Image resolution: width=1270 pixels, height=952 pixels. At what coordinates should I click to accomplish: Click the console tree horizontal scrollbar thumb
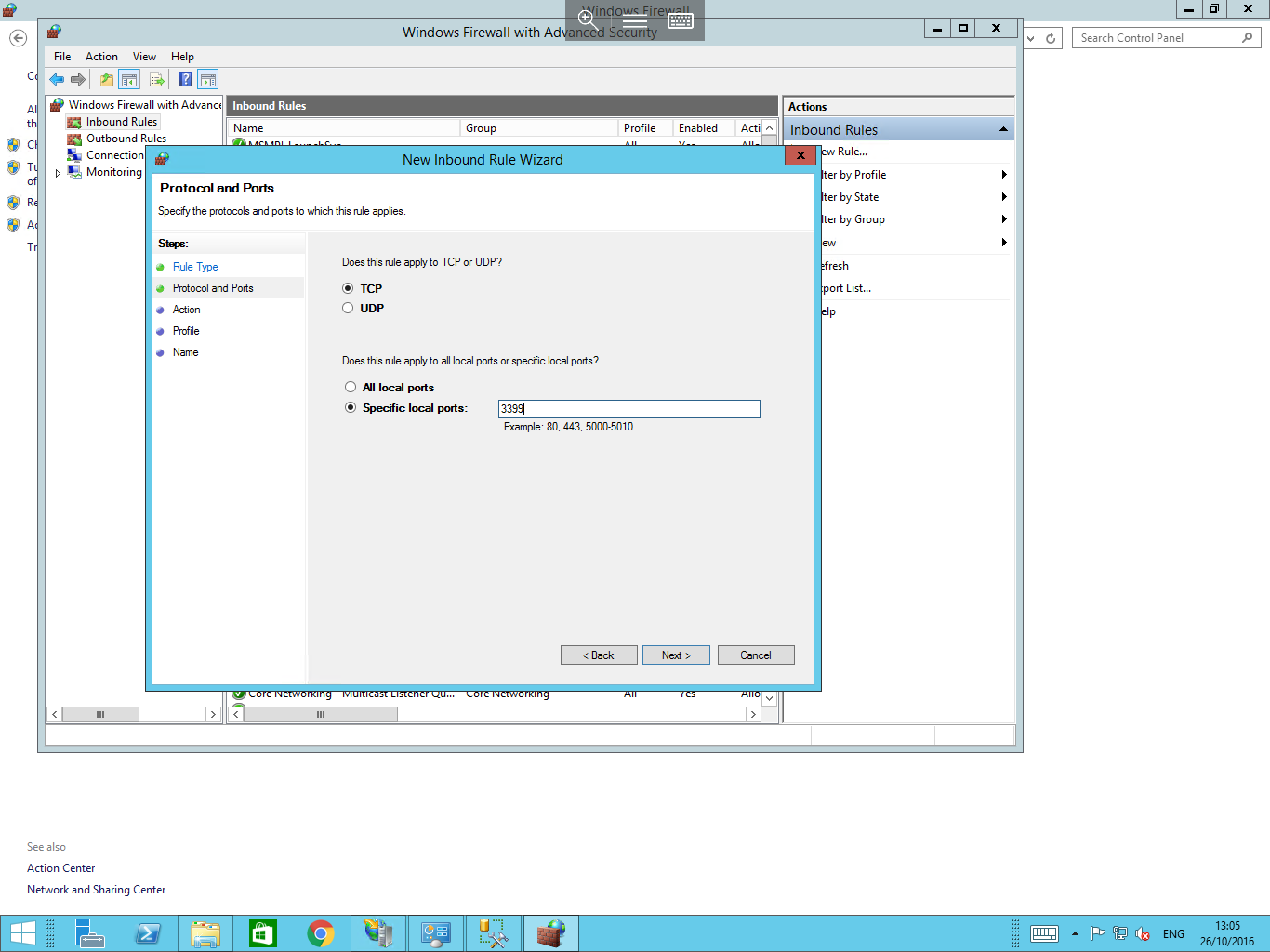[x=100, y=714]
